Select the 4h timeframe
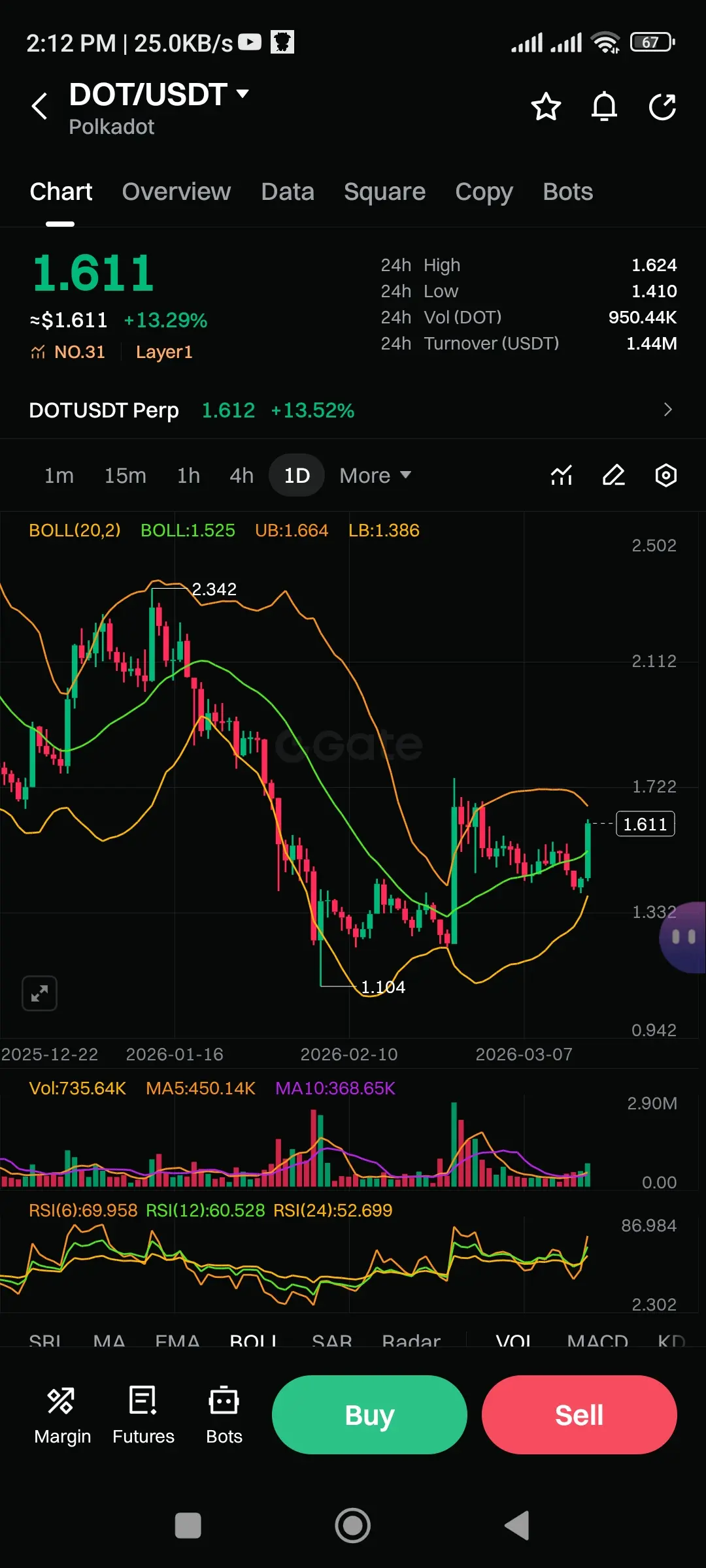706x1568 pixels. (241, 476)
